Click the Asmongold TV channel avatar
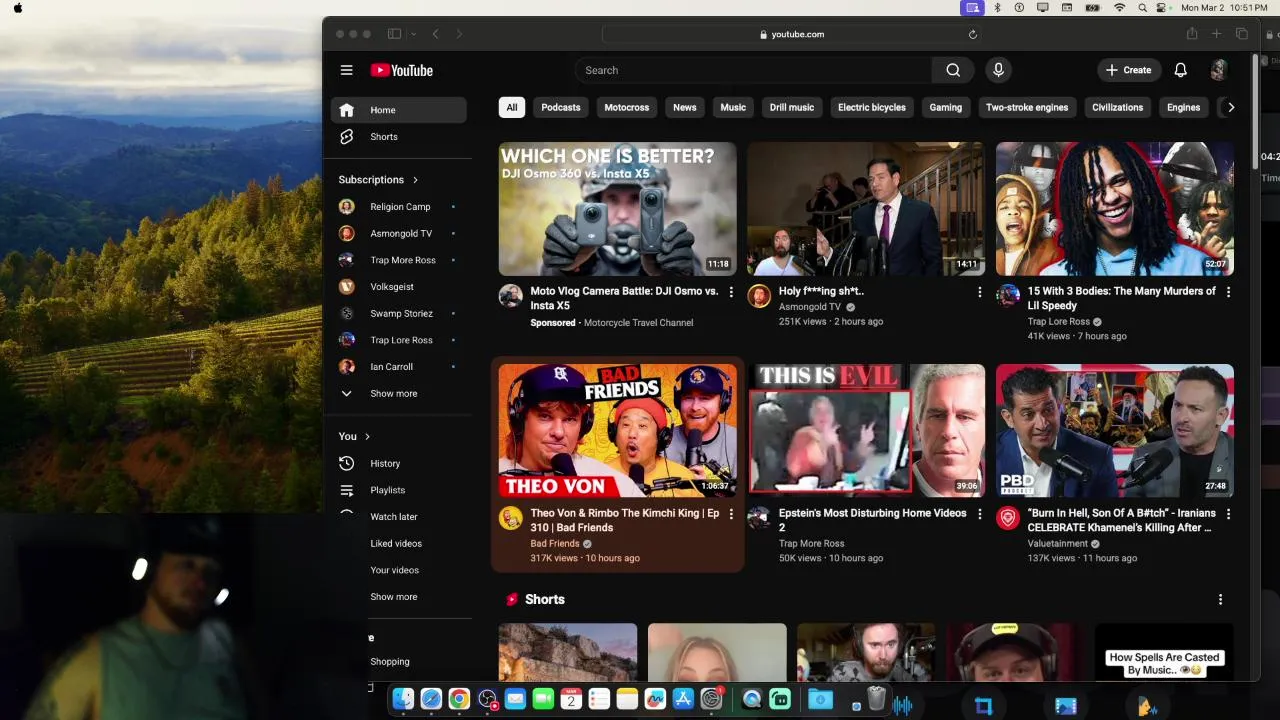The image size is (1280, 720). (759, 295)
